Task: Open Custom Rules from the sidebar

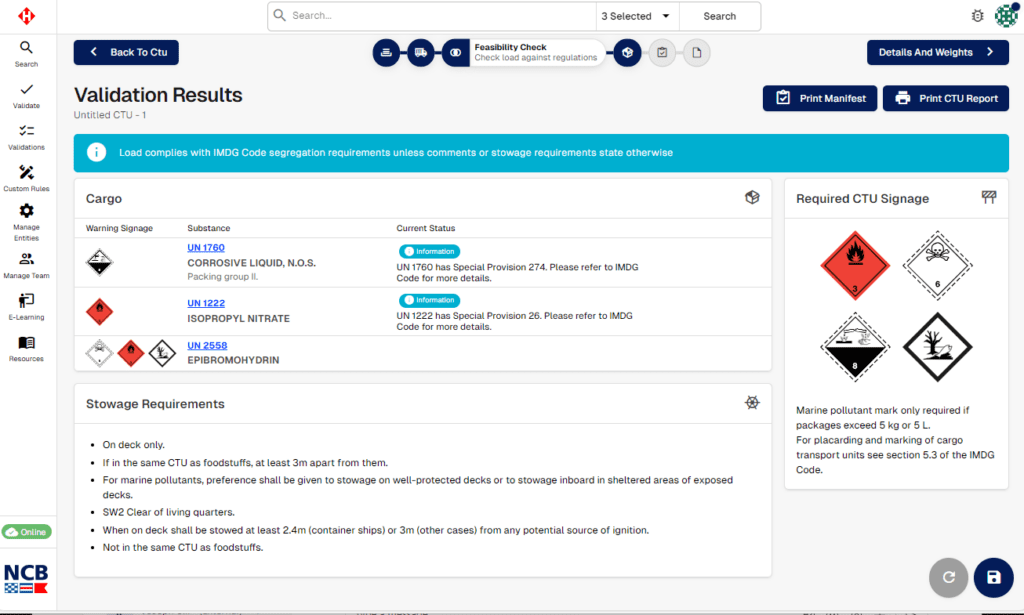Action: click(27, 178)
